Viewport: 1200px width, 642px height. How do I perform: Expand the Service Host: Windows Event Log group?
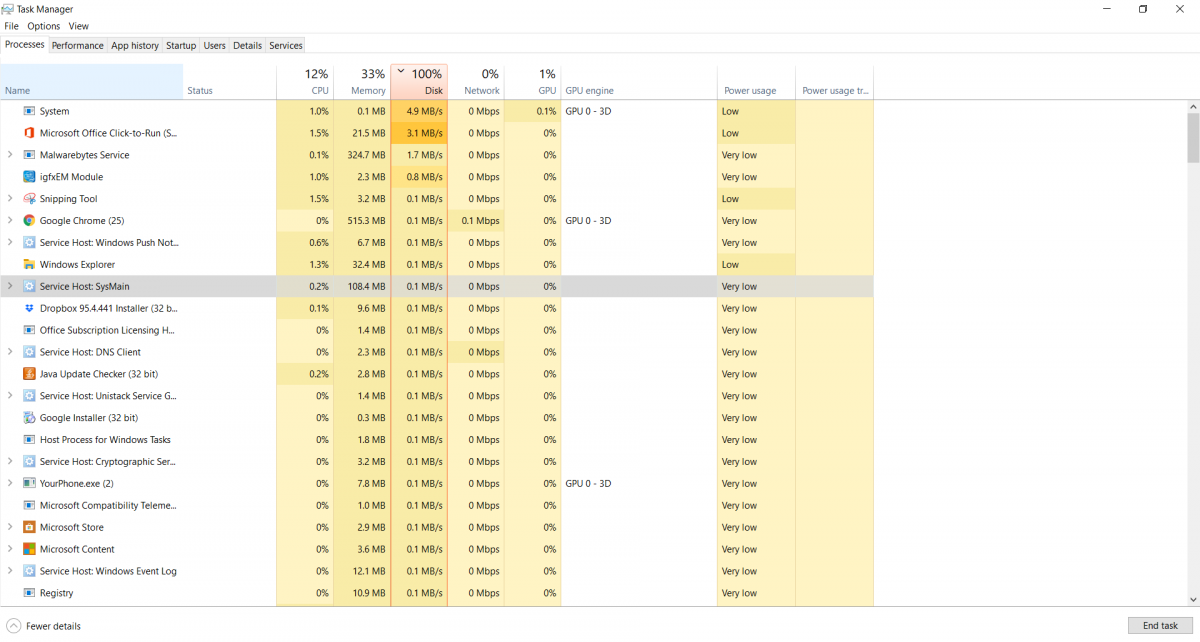coord(10,571)
